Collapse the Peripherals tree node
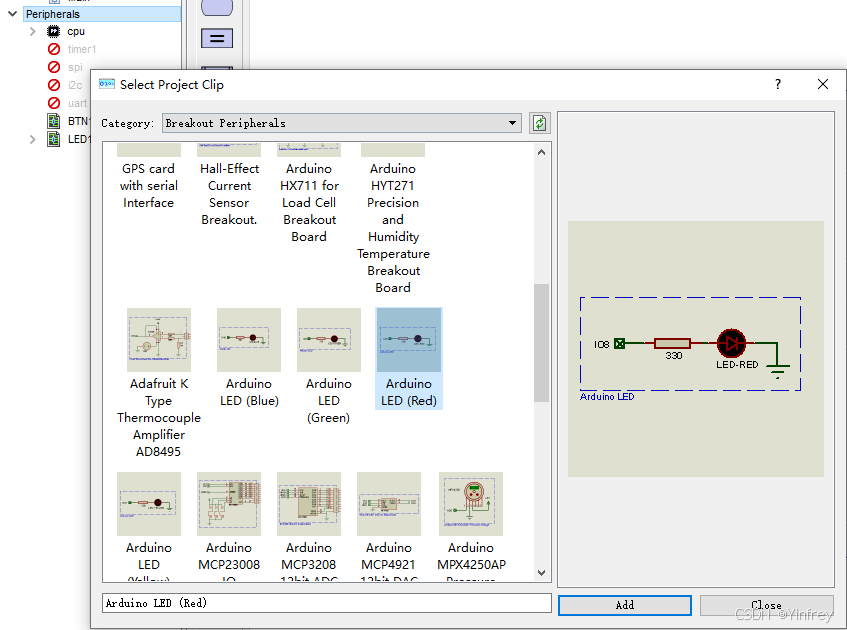This screenshot has width=847, height=630. 12,14
